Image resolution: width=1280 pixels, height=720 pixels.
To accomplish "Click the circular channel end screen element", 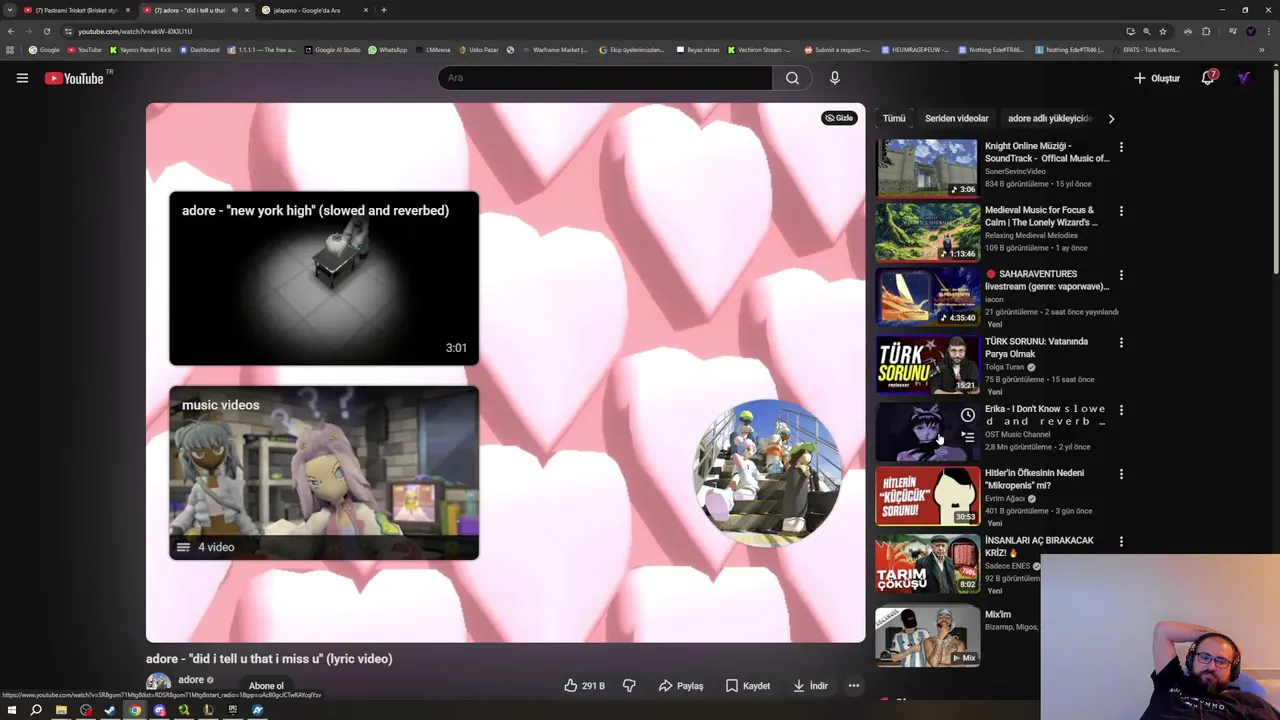I will (x=767, y=473).
